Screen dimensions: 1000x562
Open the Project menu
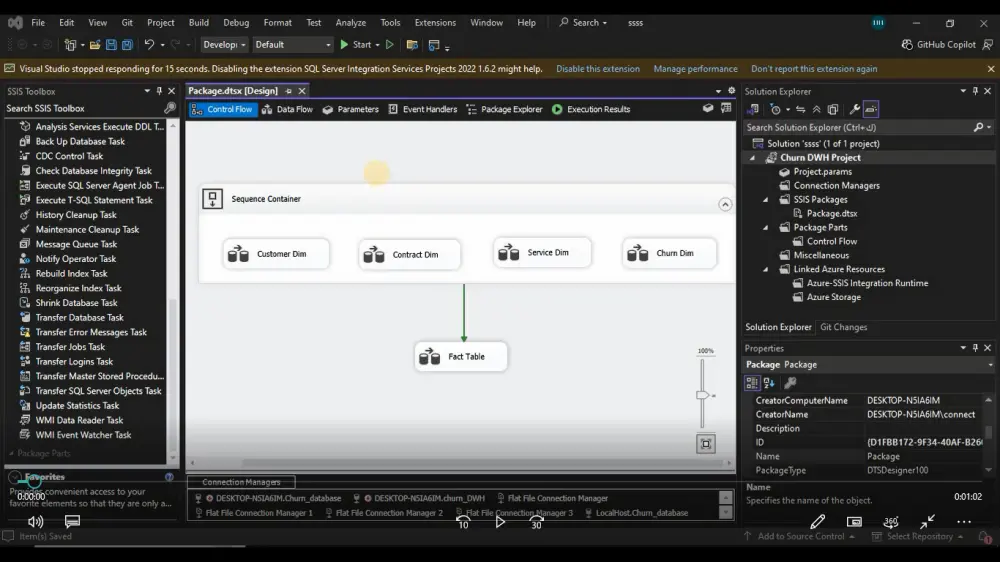coord(160,22)
